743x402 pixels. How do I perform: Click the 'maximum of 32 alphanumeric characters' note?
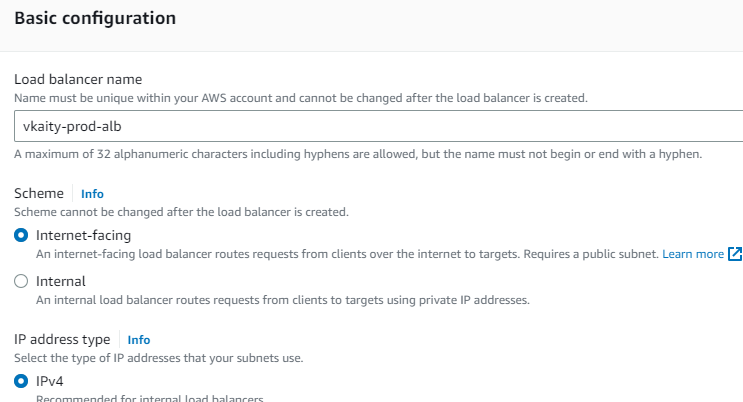[x=358, y=154]
